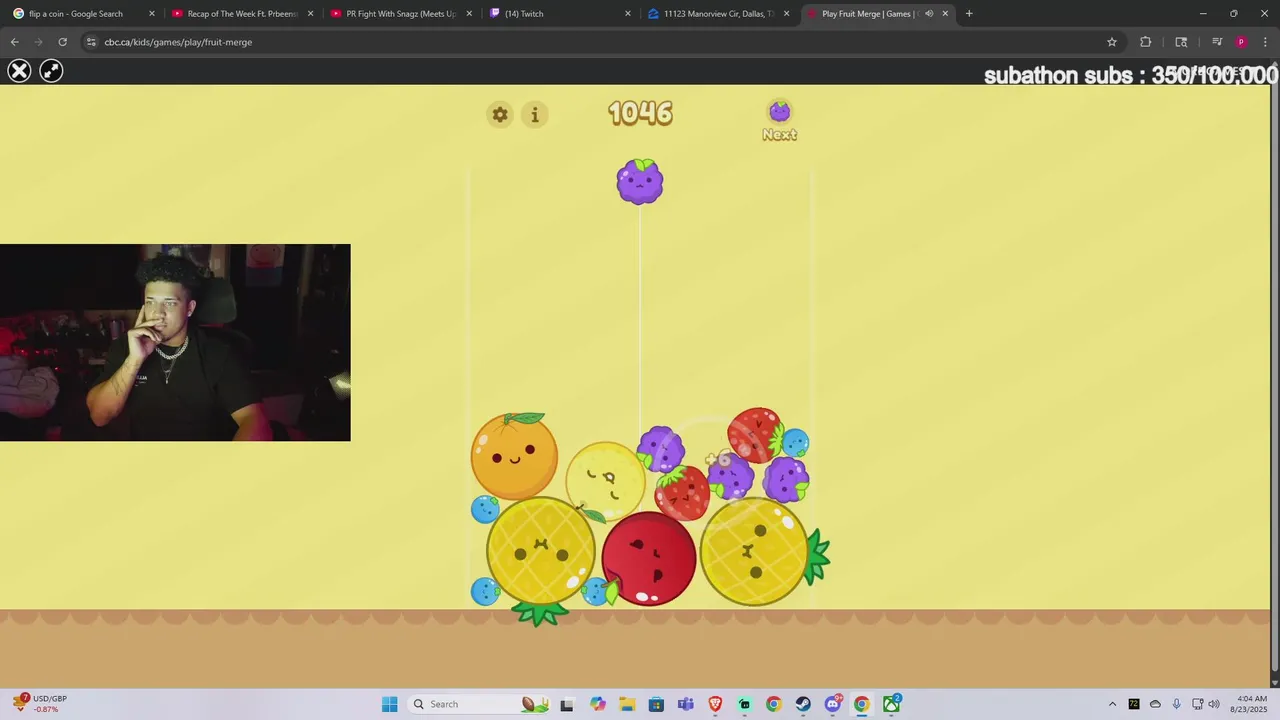Open the USD/GBP taskbar widget
Viewport: 1280px width, 720px height.
[40, 704]
